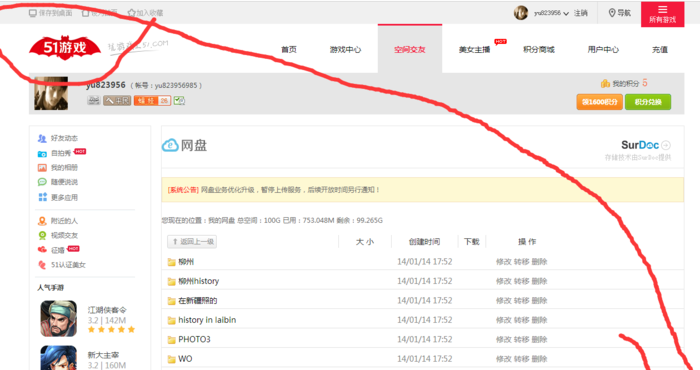The width and height of the screenshot is (700, 370).
Task: Click the 随便说说 chat bubble icon
Action: click(42, 182)
